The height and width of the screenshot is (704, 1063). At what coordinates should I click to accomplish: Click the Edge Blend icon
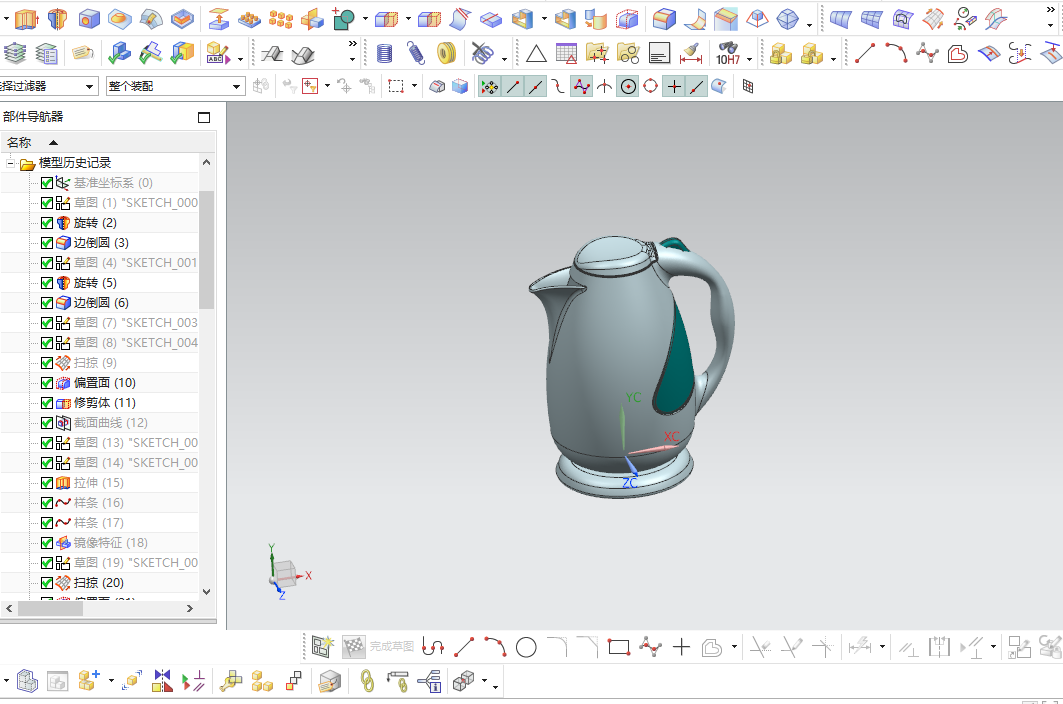664,19
